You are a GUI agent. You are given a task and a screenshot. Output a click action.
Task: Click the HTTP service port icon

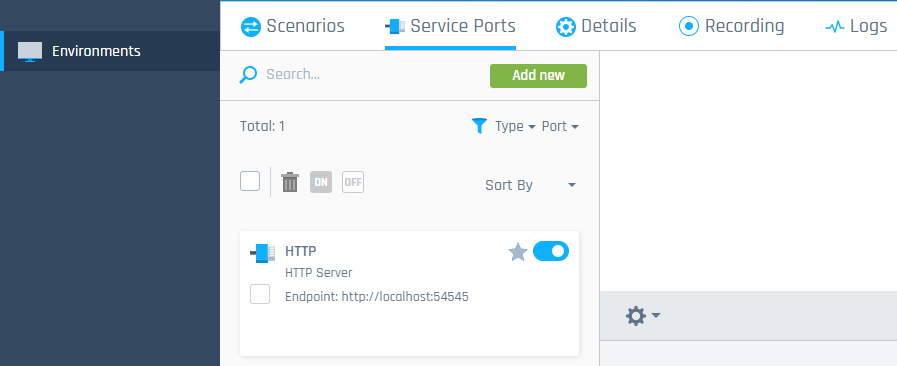coord(263,253)
